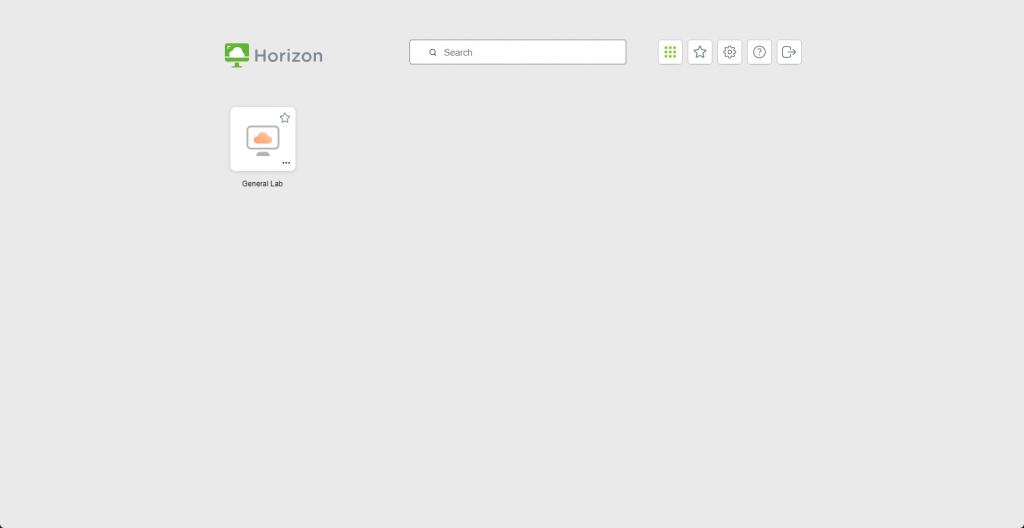The height and width of the screenshot is (528, 1024).
Task: Open General Lab three-dot options menu
Action: tap(286, 163)
